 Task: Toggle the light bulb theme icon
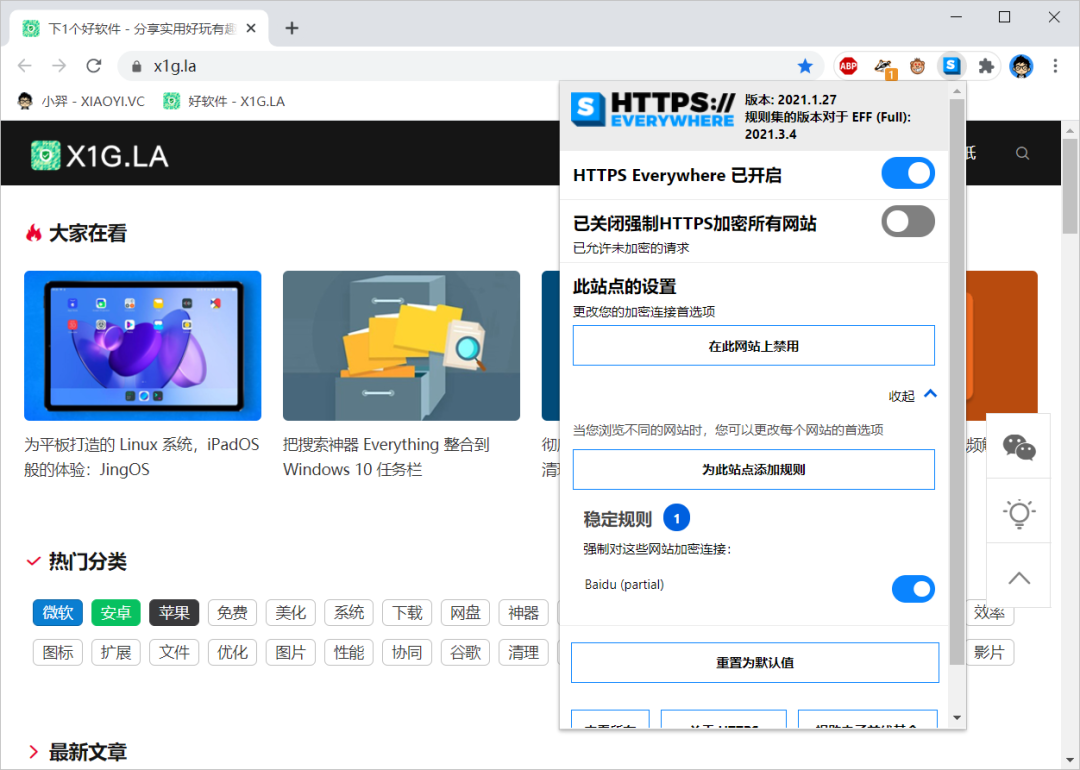tap(1018, 513)
